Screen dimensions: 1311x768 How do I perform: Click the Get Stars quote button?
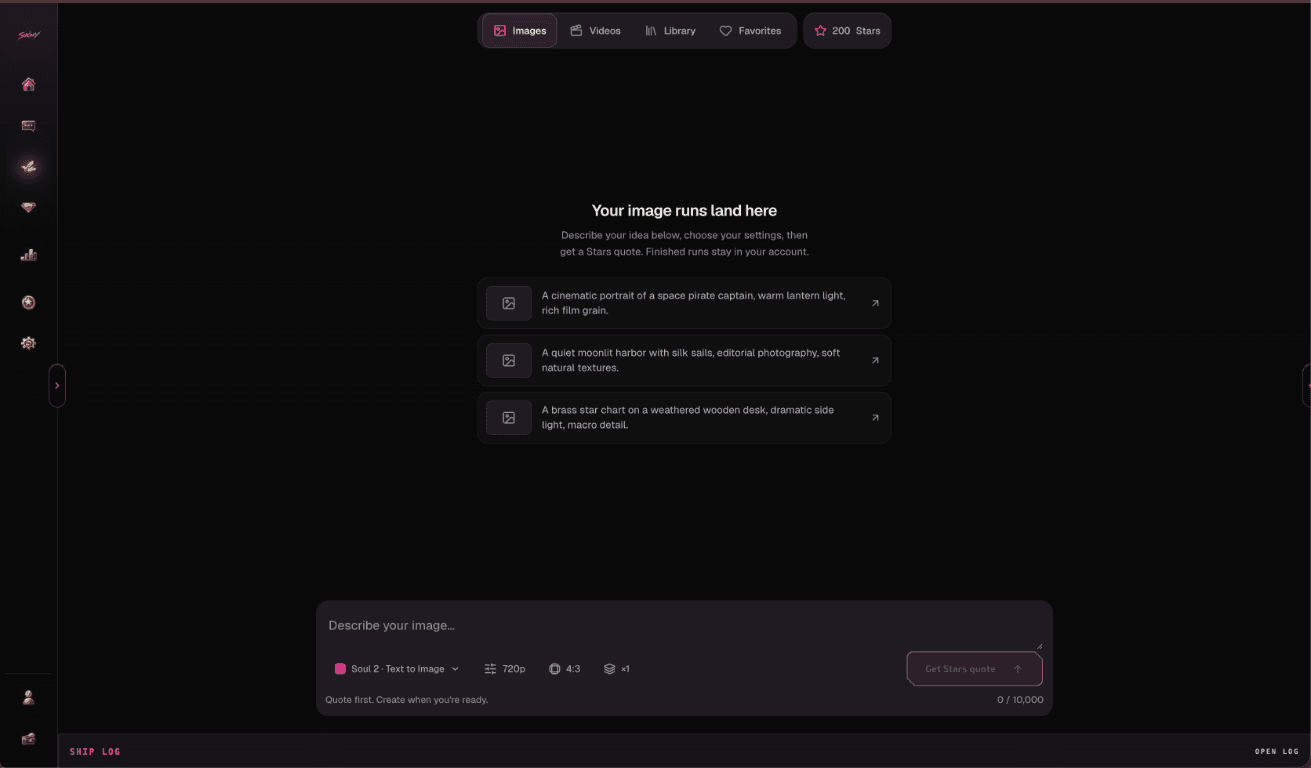click(x=974, y=669)
